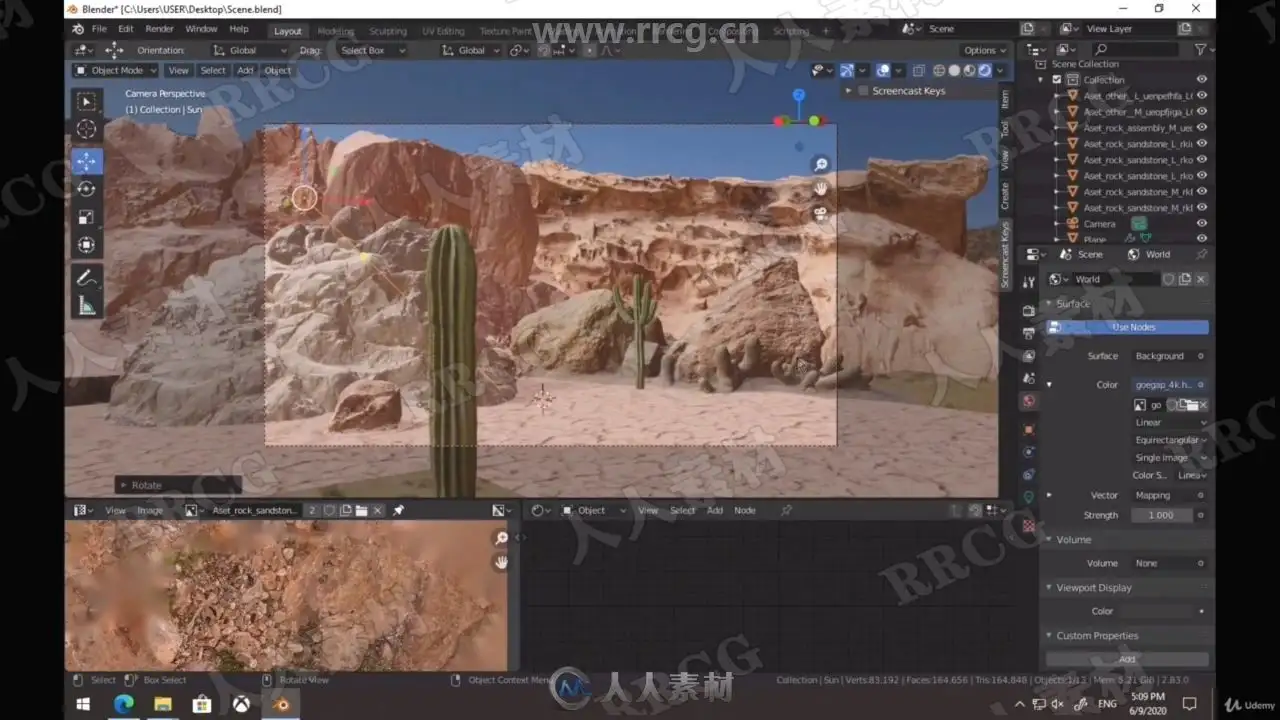Switch to the Sculpting workspace tab

click(x=388, y=31)
